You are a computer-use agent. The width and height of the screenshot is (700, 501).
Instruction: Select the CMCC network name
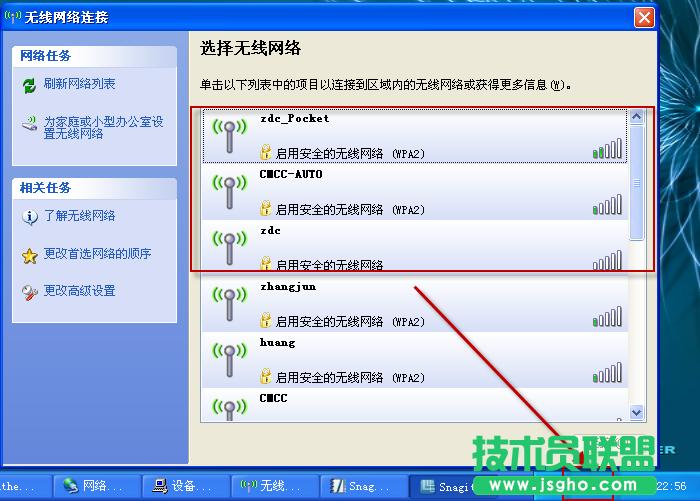pos(273,398)
